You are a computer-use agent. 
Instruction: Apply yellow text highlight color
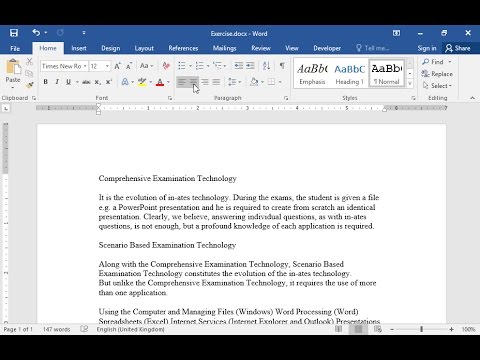tap(142, 82)
